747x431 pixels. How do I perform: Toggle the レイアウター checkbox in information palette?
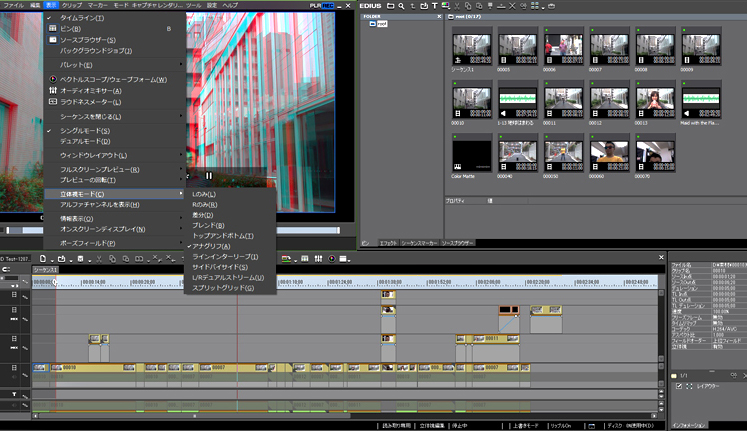679,386
